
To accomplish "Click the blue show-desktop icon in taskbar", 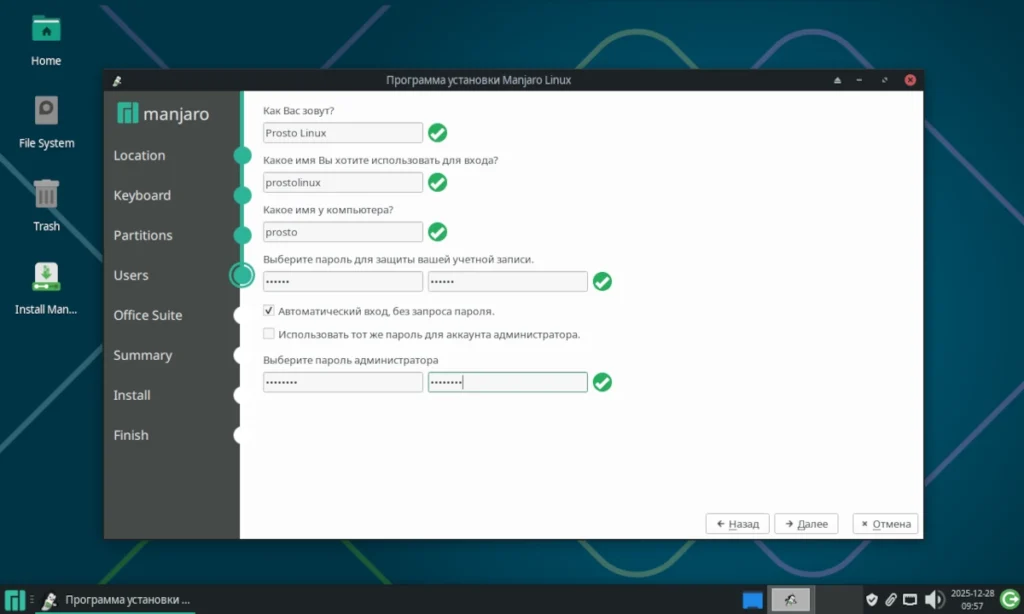I will click(752, 600).
